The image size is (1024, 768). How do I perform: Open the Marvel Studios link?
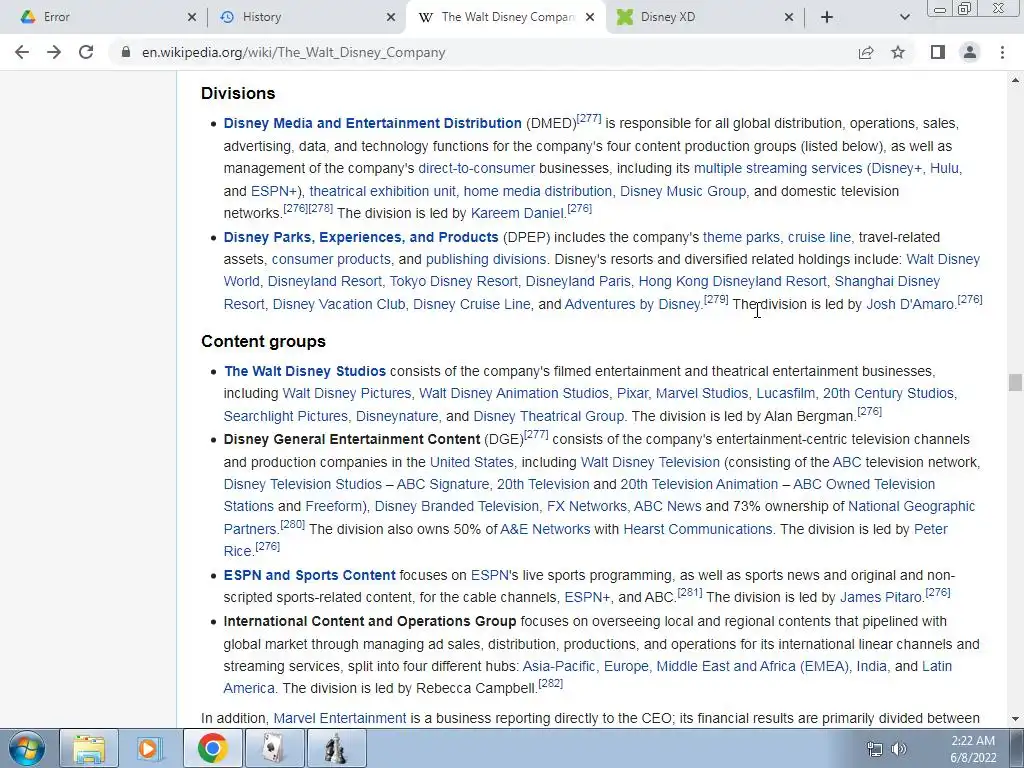pos(702,394)
